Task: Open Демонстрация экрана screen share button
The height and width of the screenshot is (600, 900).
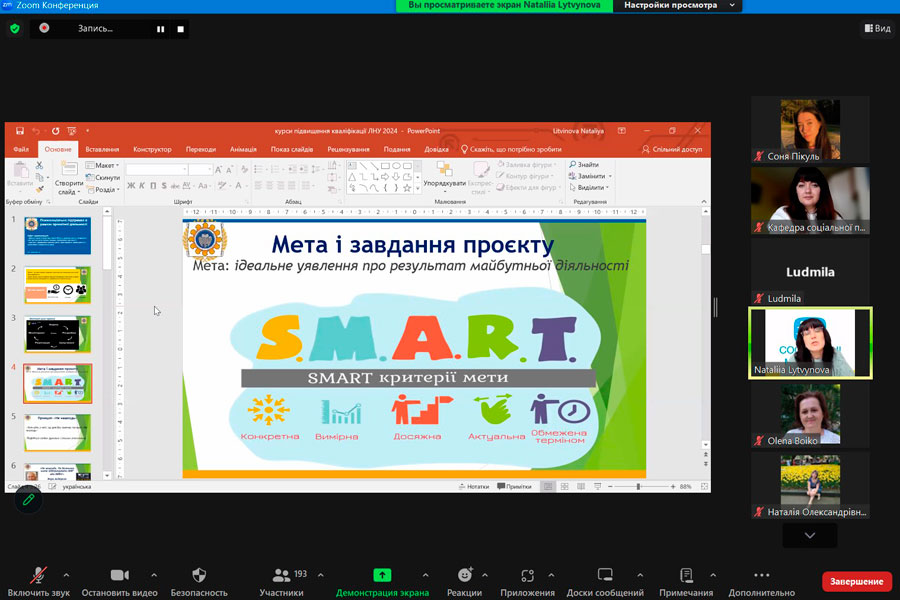Action: pyautogui.click(x=382, y=575)
